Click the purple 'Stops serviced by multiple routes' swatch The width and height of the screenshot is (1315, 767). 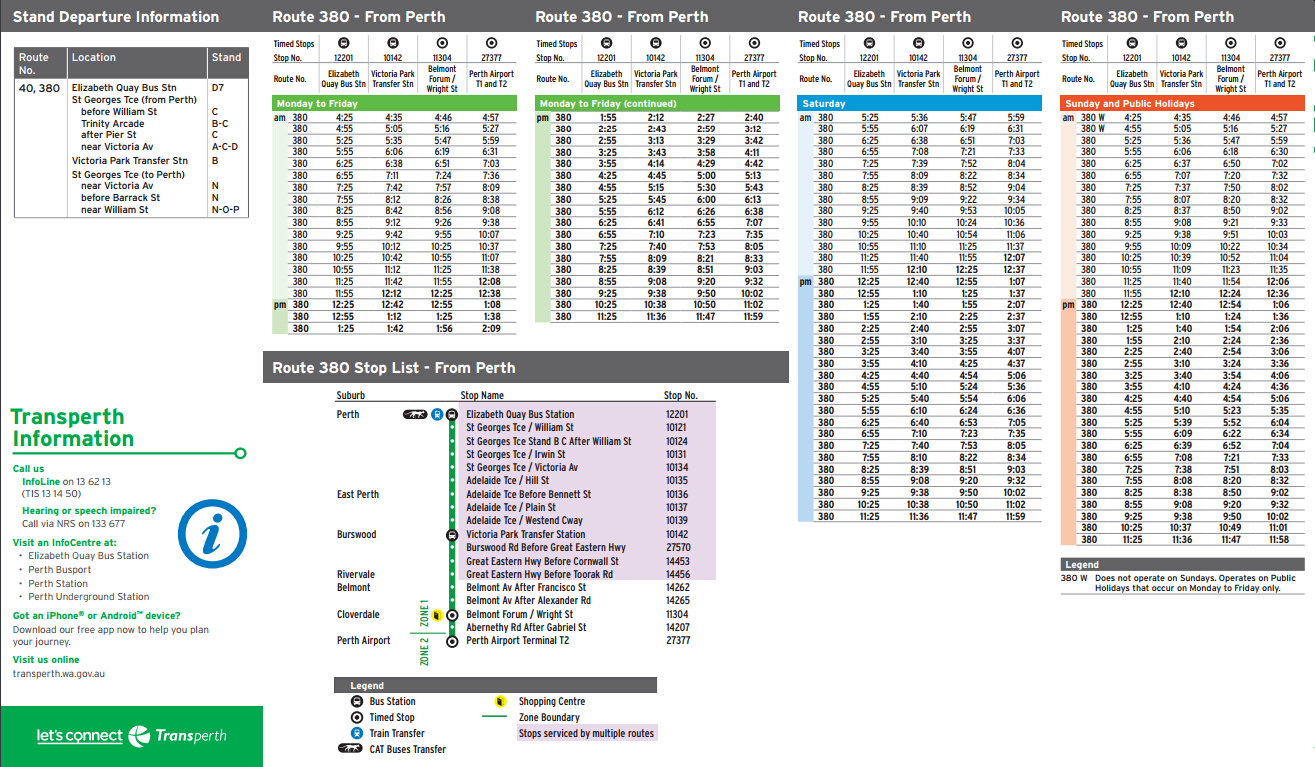pos(587,733)
